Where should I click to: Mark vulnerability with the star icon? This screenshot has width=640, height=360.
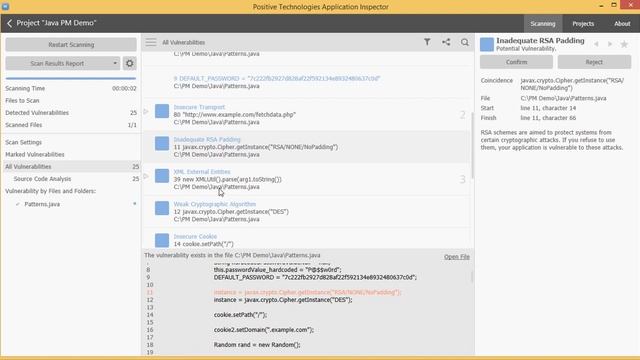click(624, 44)
